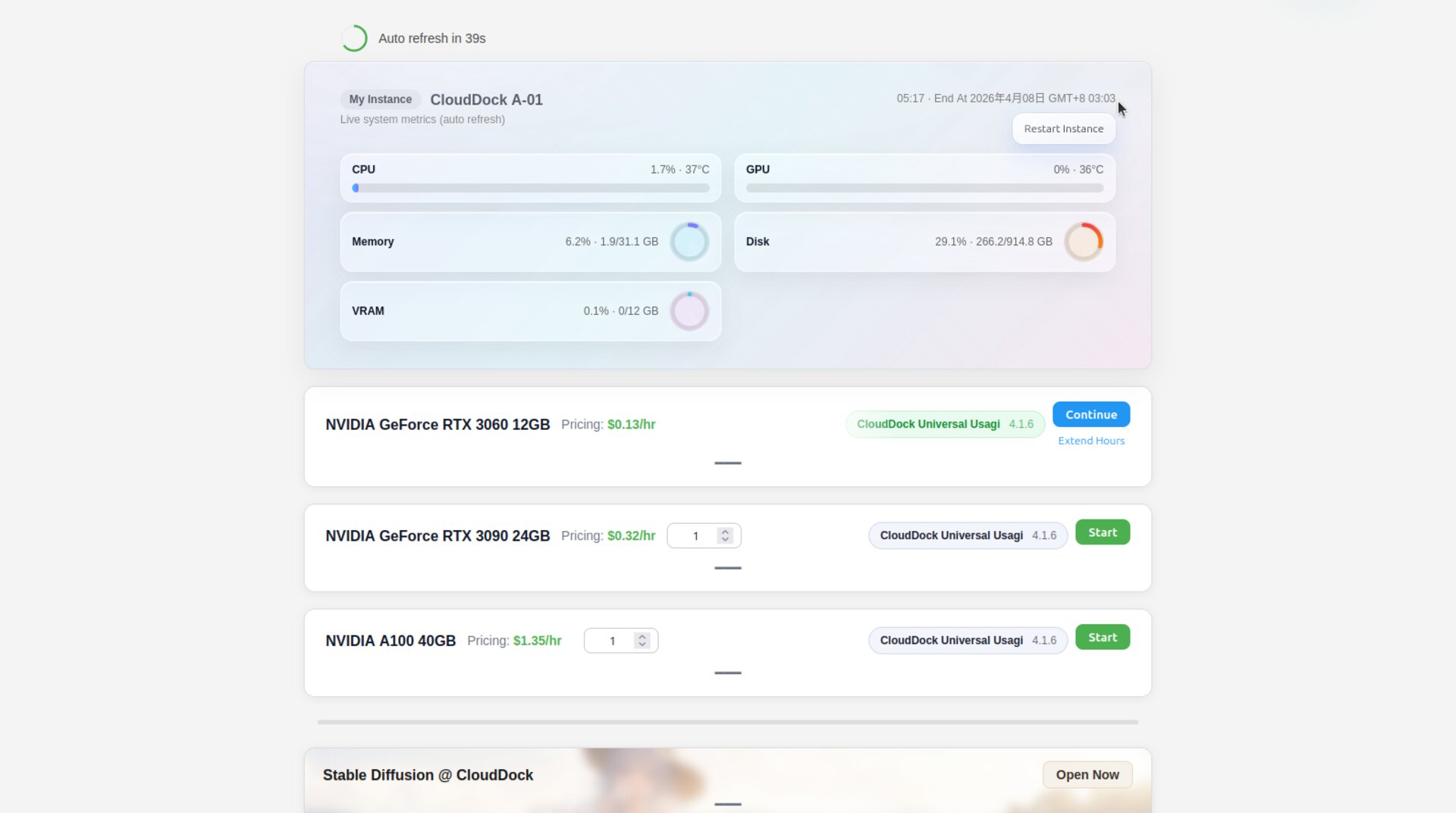Start the RTX 3090 24GB instance
1456x813 pixels.
[1103, 532]
